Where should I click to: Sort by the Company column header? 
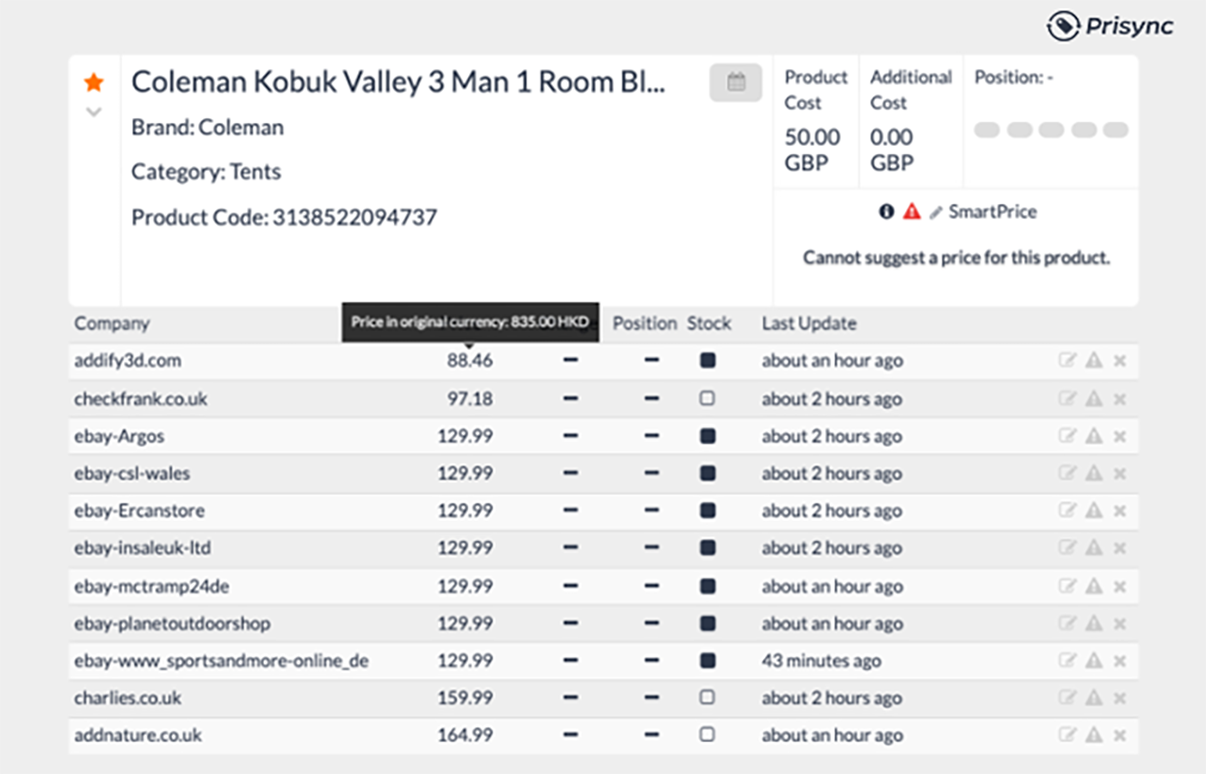click(112, 324)
